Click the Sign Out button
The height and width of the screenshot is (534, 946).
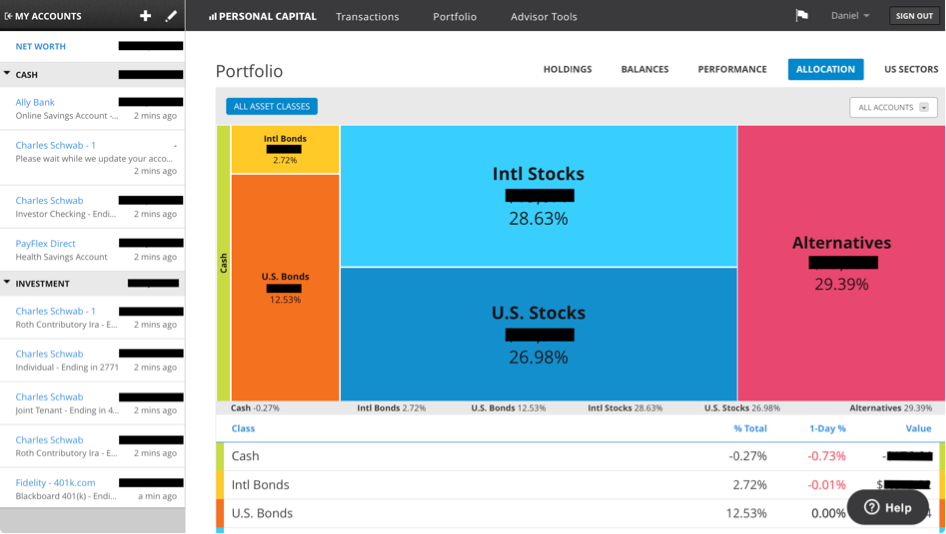pyautogui.click(x=914, y=16)
